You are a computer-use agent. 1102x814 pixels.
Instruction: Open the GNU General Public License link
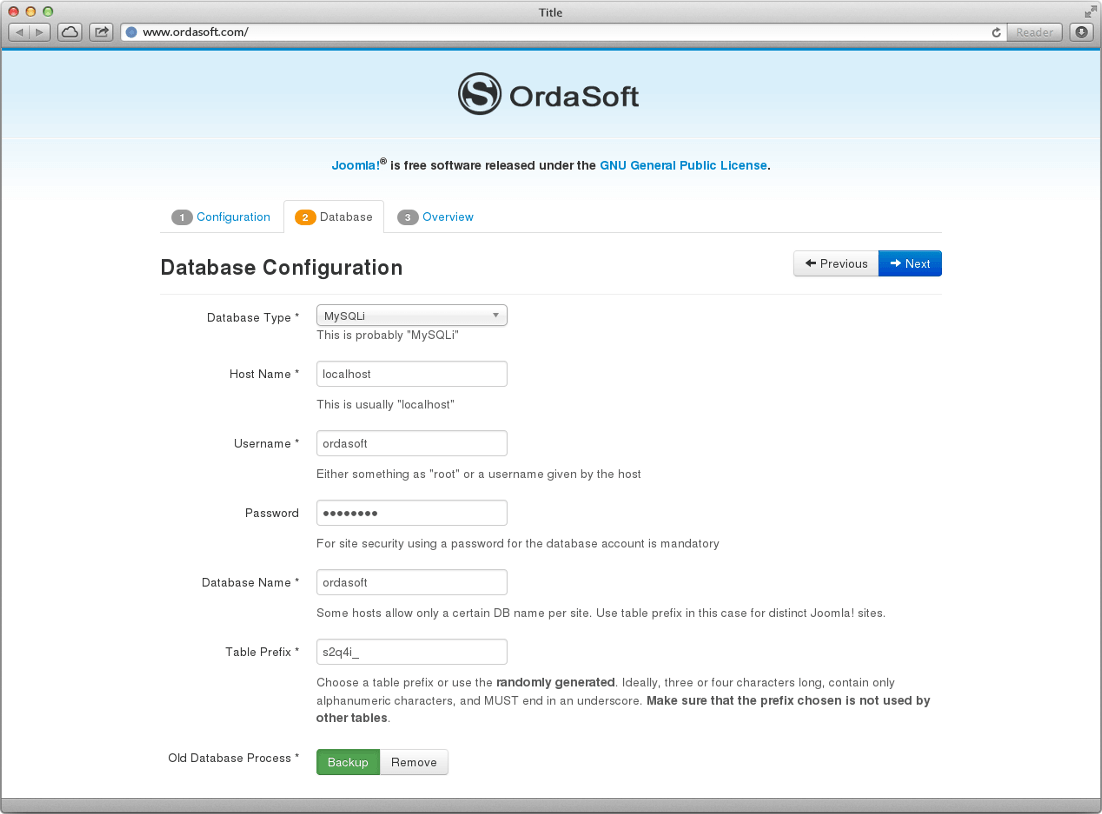click(x=683, y=165)
